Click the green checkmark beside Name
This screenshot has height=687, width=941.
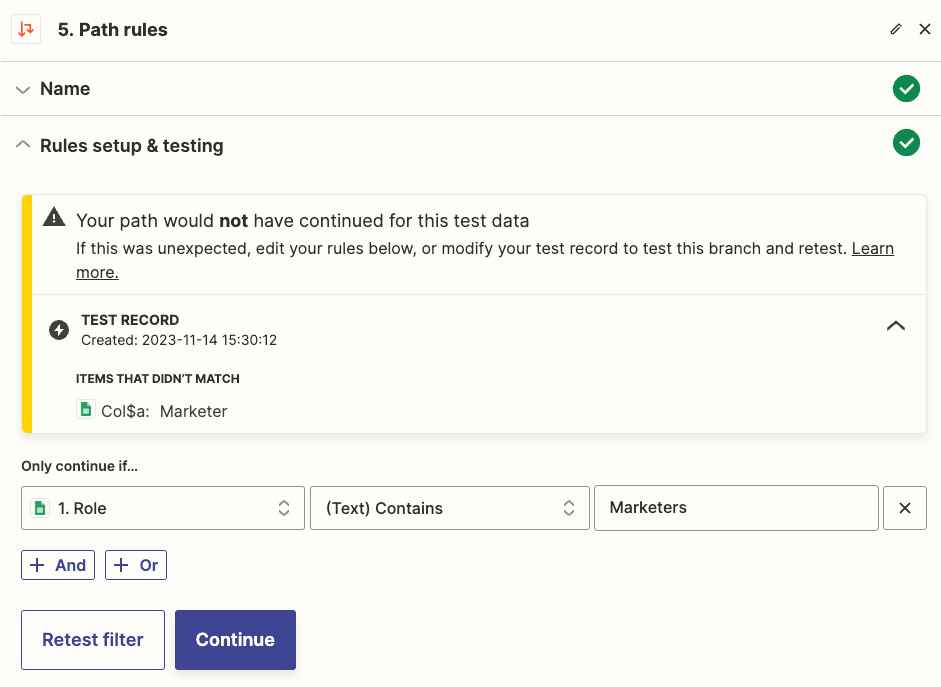coord(906,89)
